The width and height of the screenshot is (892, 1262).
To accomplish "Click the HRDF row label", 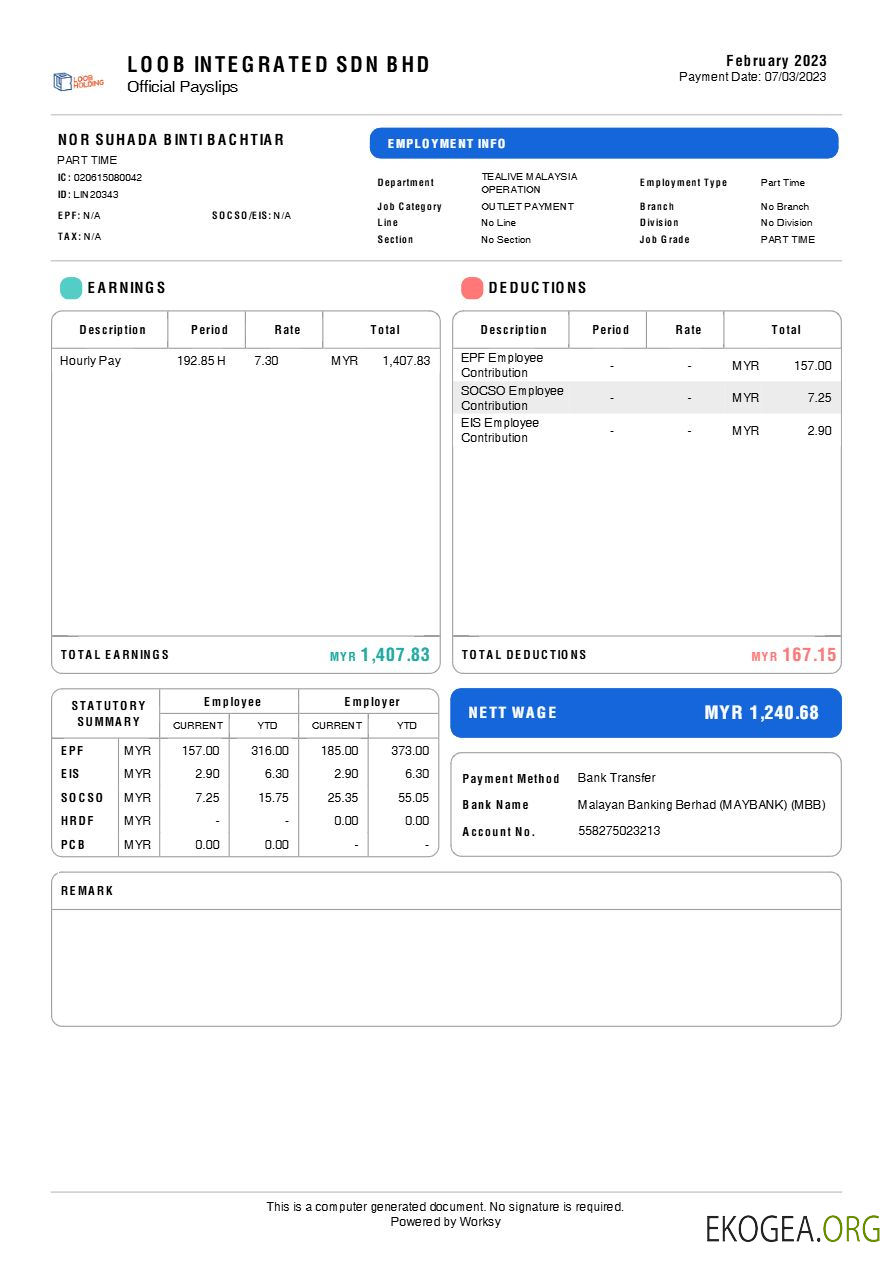I will 78,821.
